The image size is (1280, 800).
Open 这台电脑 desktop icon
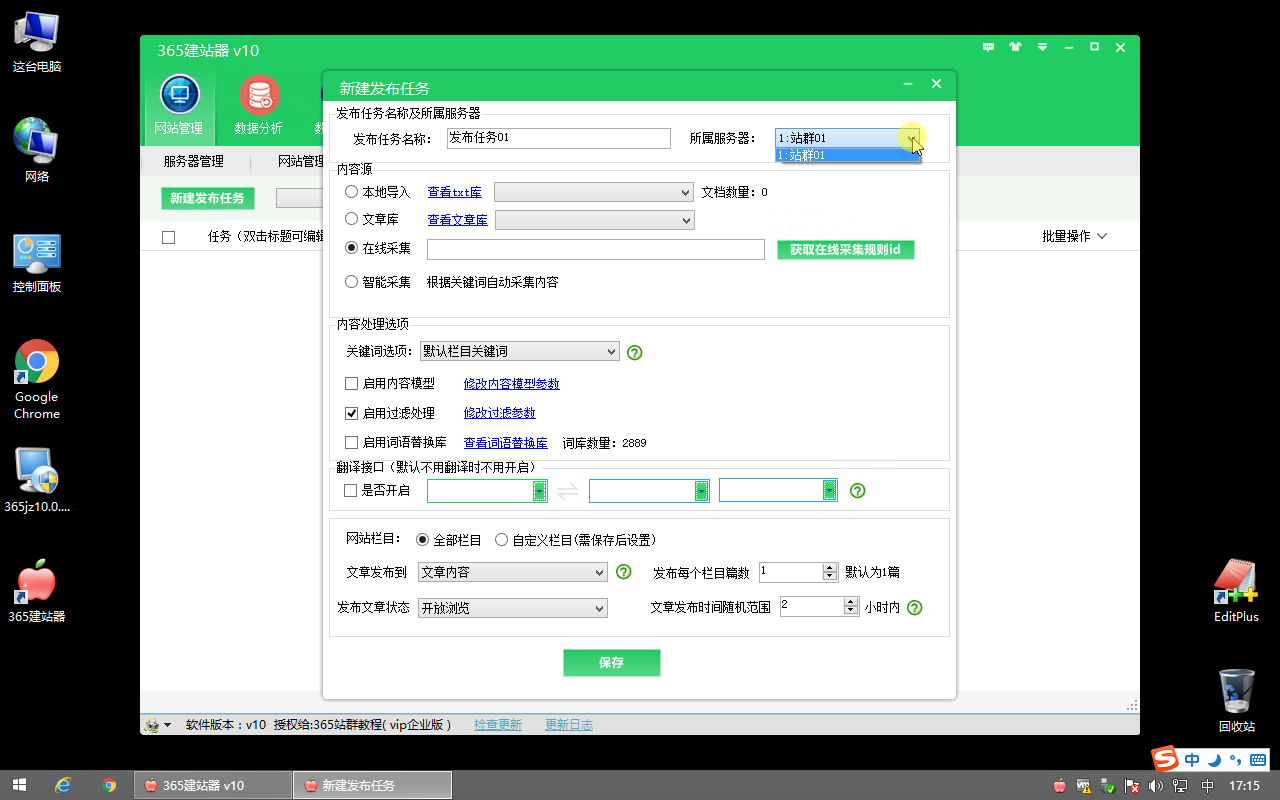tap(37, 43)
